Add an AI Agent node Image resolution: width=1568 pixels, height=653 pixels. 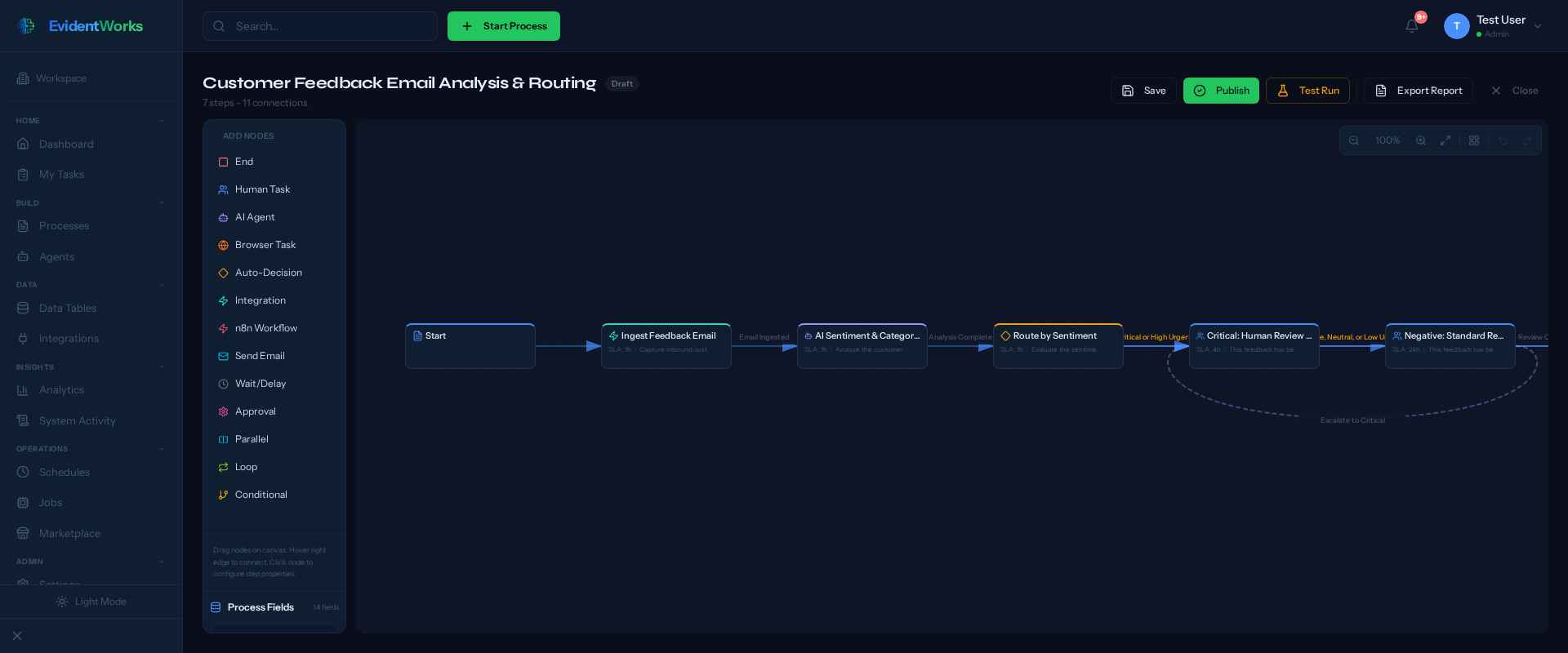point(274,217)
